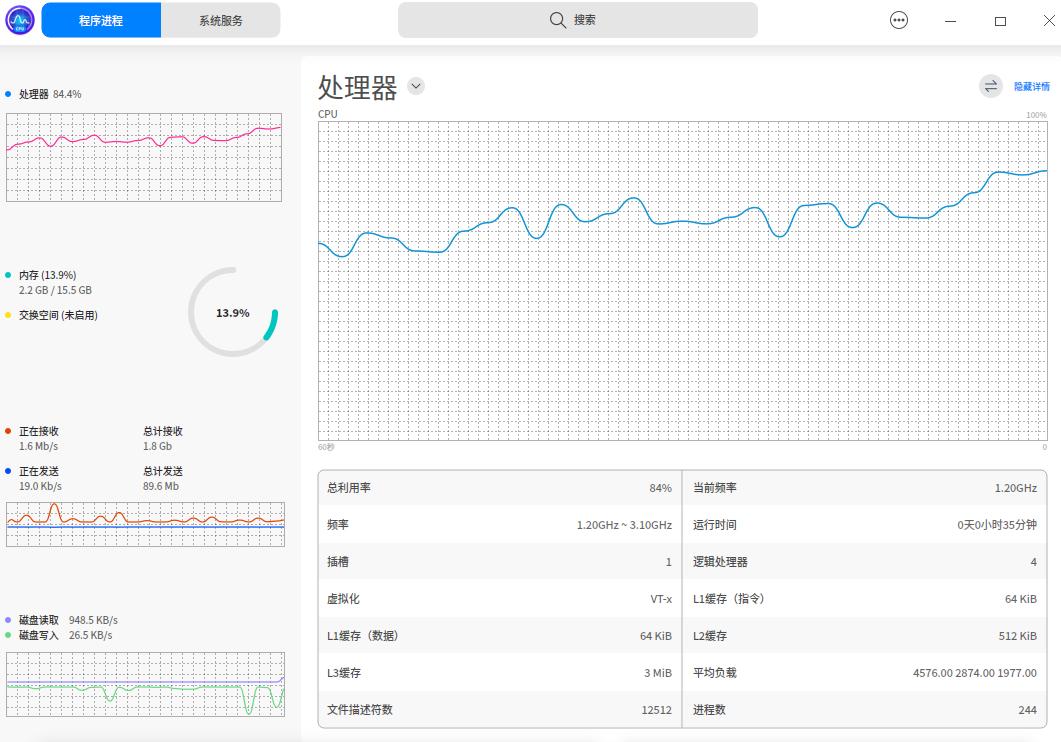This screenshot has height=742, width=1061.
Task: Click the magnifier icon in search bar
Action: 558,20
